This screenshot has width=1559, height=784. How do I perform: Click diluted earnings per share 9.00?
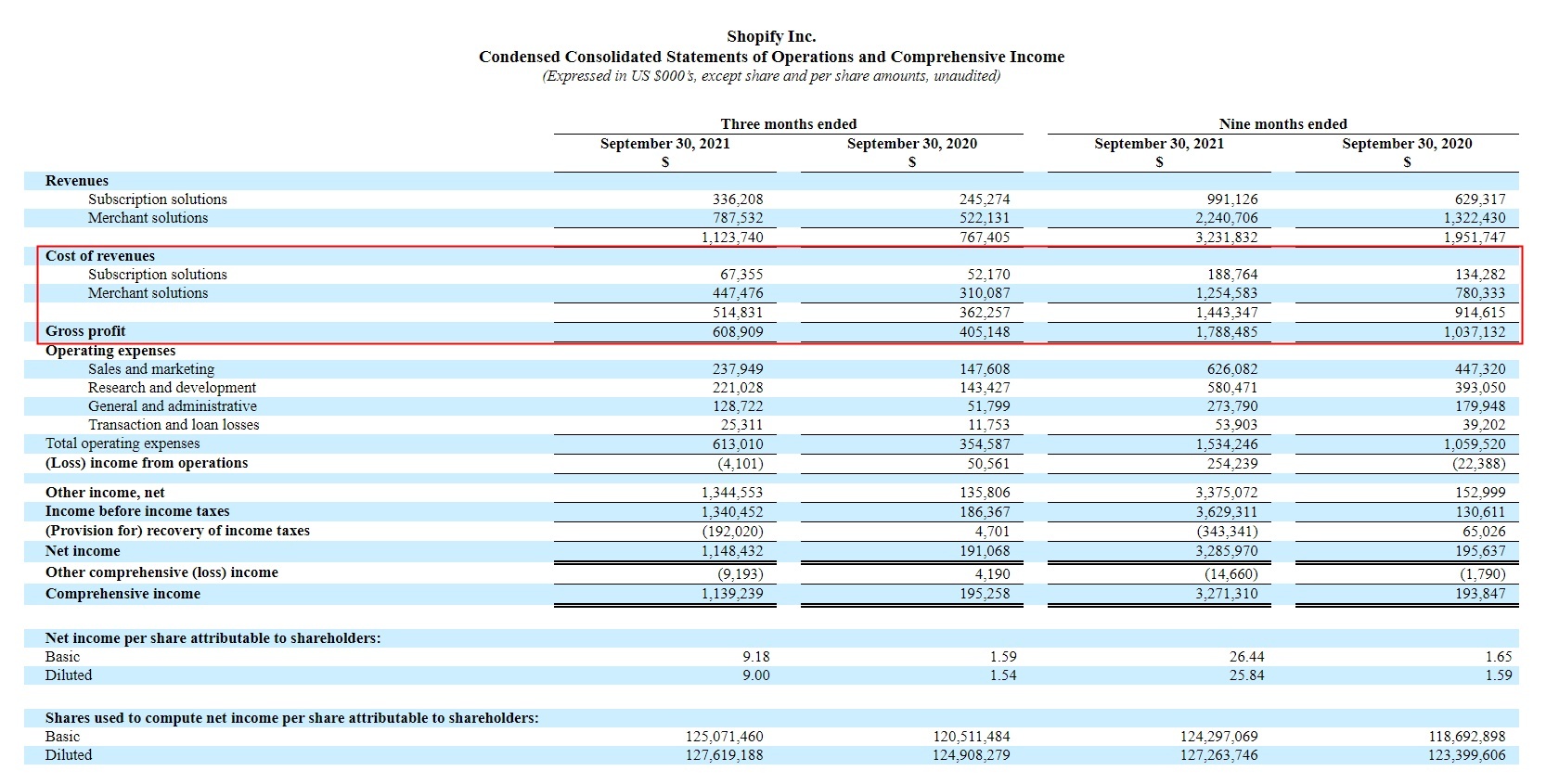[x=756, y=675]
